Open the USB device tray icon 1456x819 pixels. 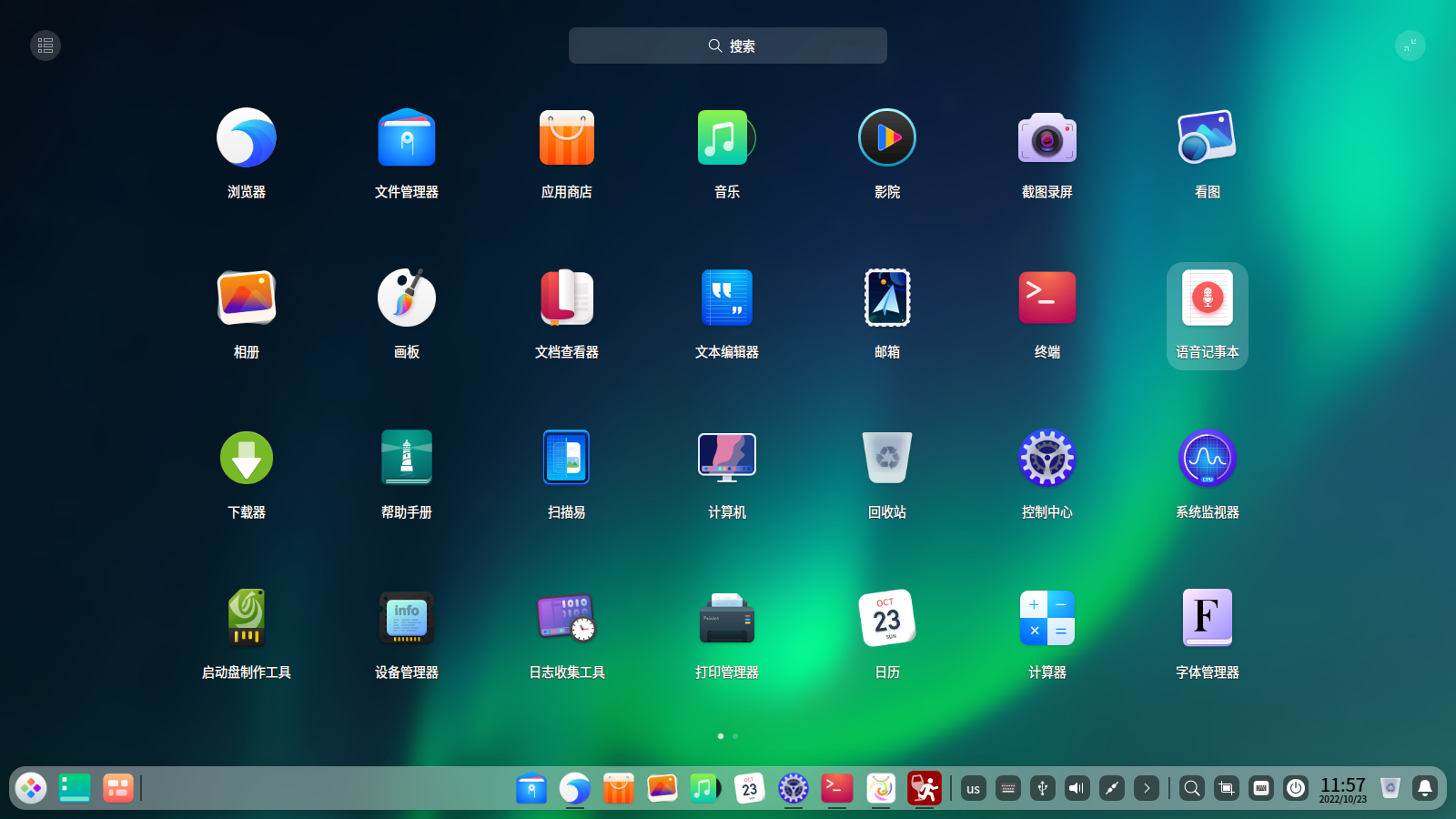[1043, 788]
